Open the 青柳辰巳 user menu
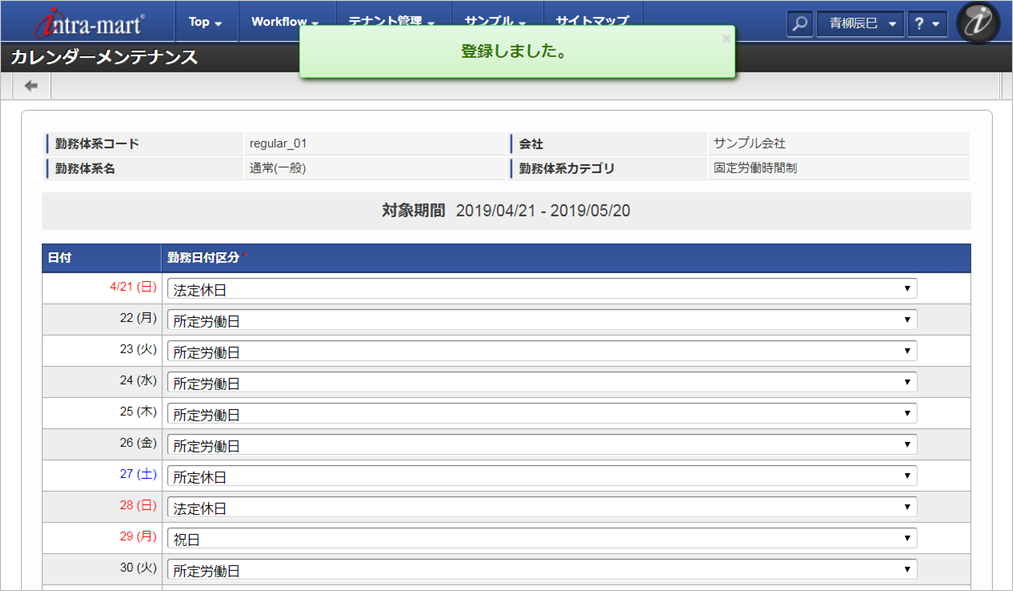Screen dimensions: 1013x591 pyautogui.click(x=860, y=24)
